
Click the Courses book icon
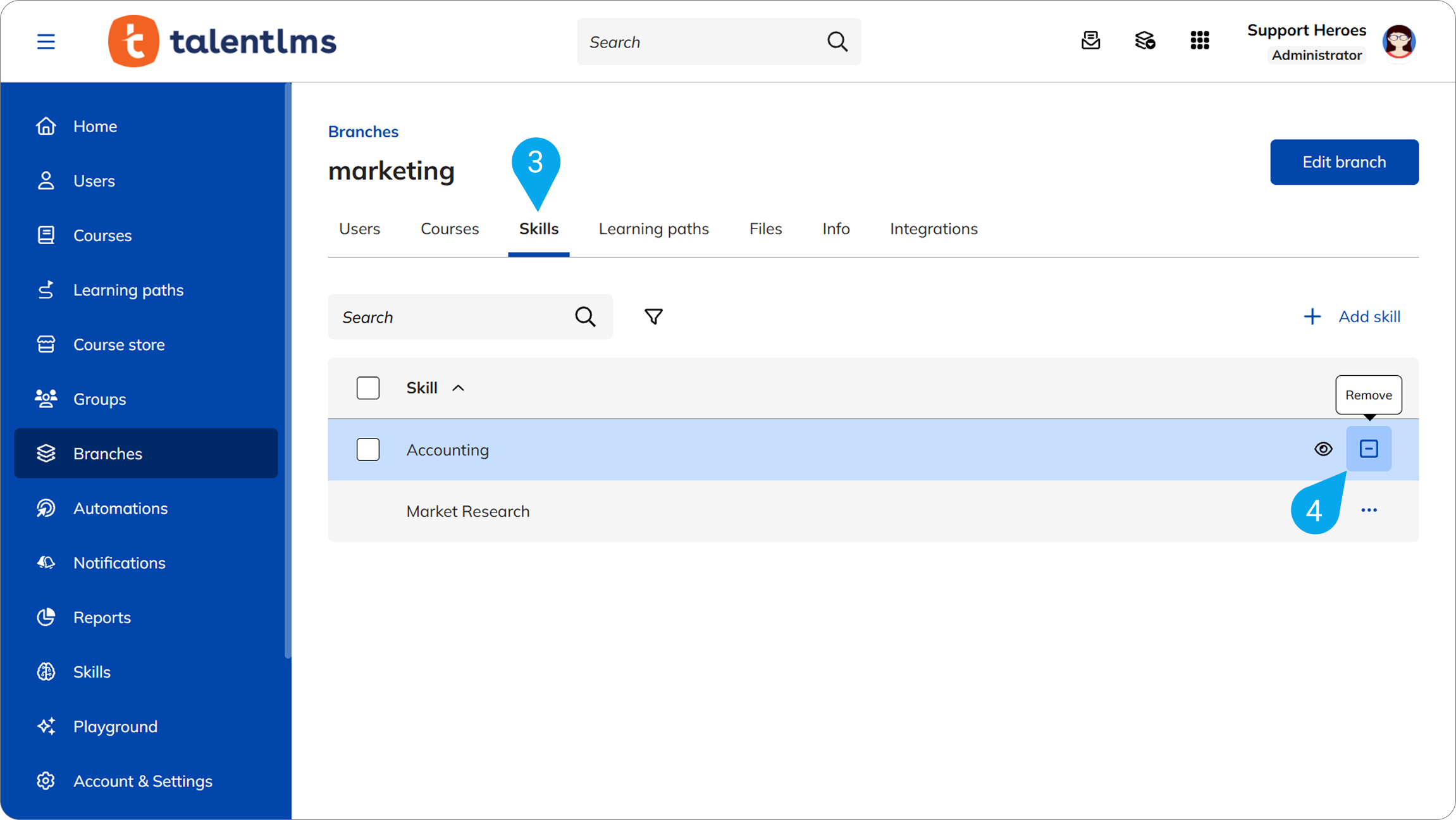pos(46,235)
